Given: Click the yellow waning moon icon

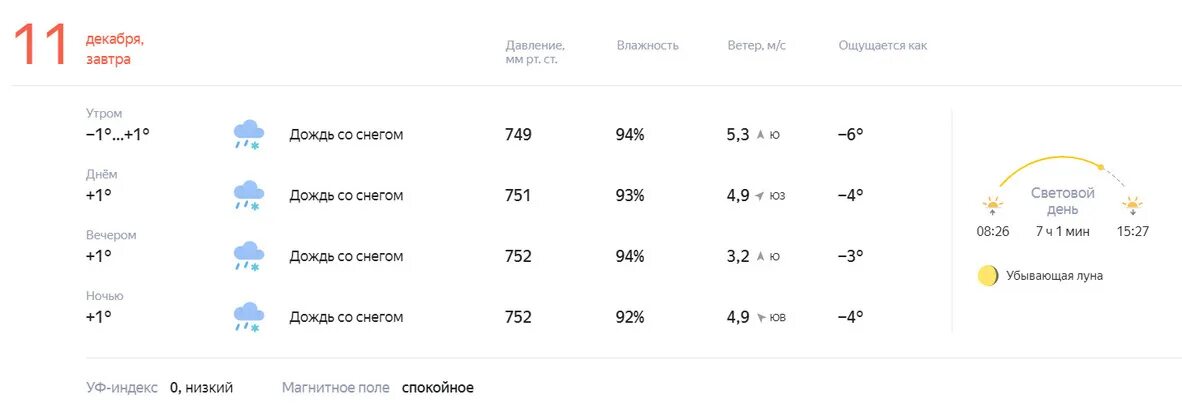Looking at the screenshot, I should click(988, 276).
